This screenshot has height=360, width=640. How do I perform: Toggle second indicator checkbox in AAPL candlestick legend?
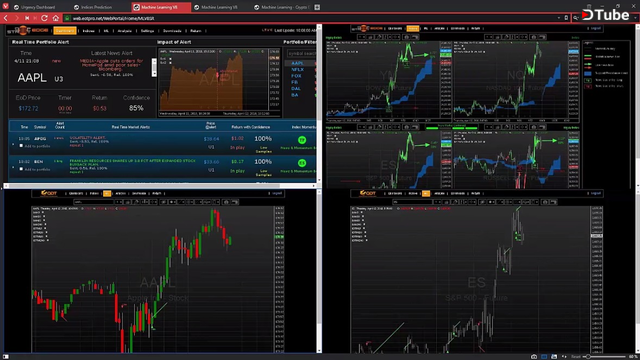click(44, 217)
